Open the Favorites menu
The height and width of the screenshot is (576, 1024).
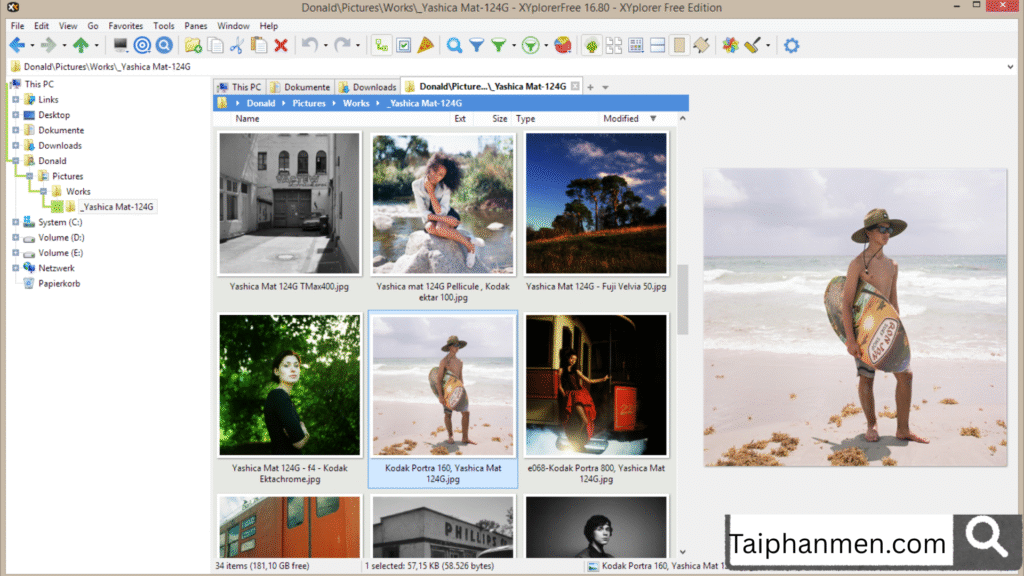point(125,25)
